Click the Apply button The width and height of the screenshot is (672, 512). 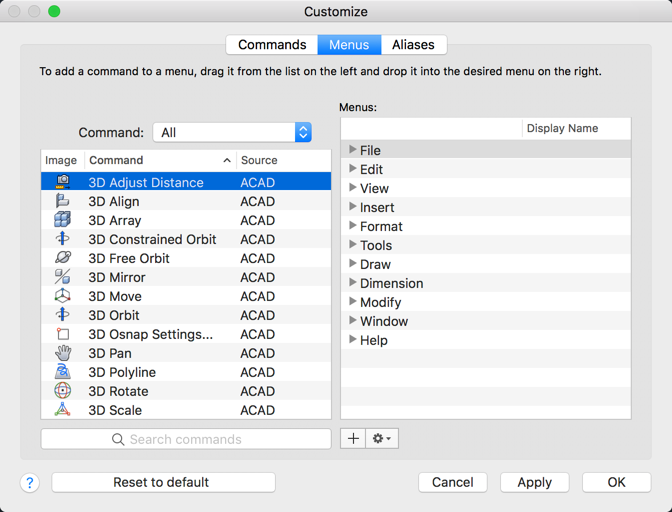[534, 482]
